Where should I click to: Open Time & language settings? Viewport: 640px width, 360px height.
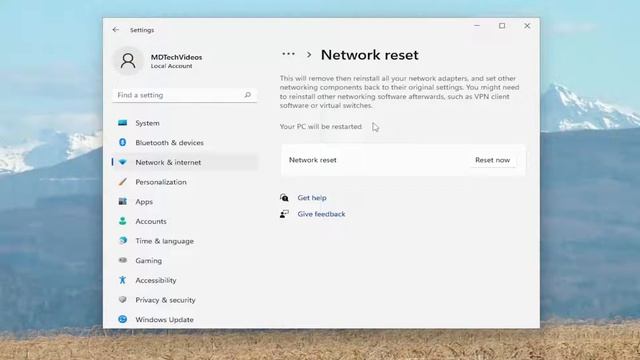click(185, 241)
